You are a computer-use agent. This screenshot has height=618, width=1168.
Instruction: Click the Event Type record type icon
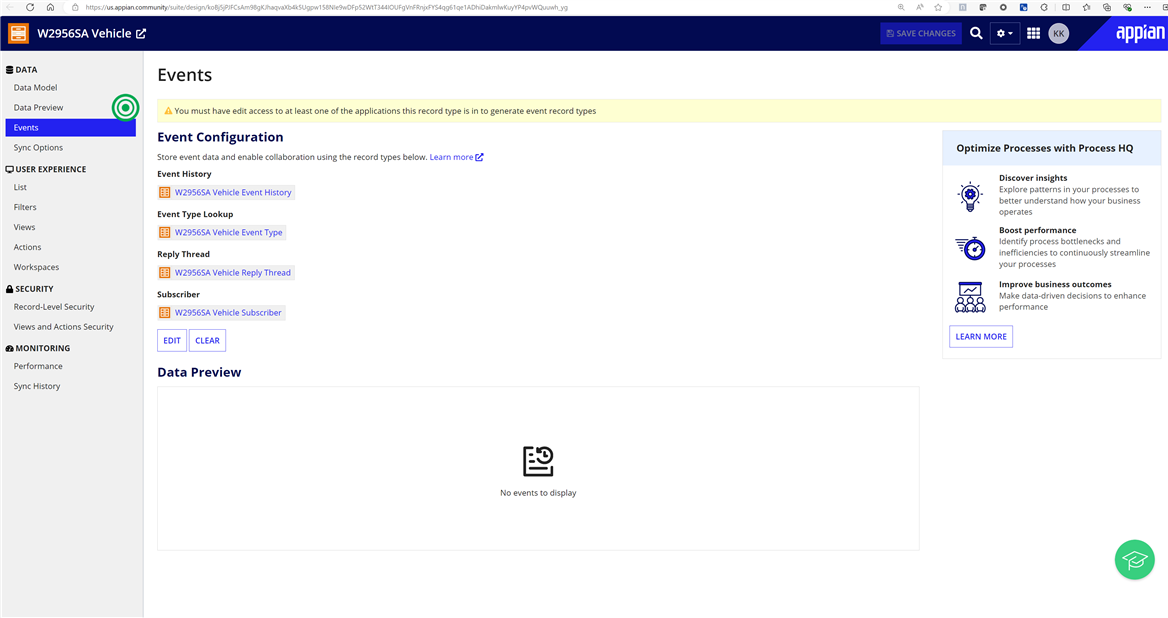pyautogui.click(x=165, y=232)
